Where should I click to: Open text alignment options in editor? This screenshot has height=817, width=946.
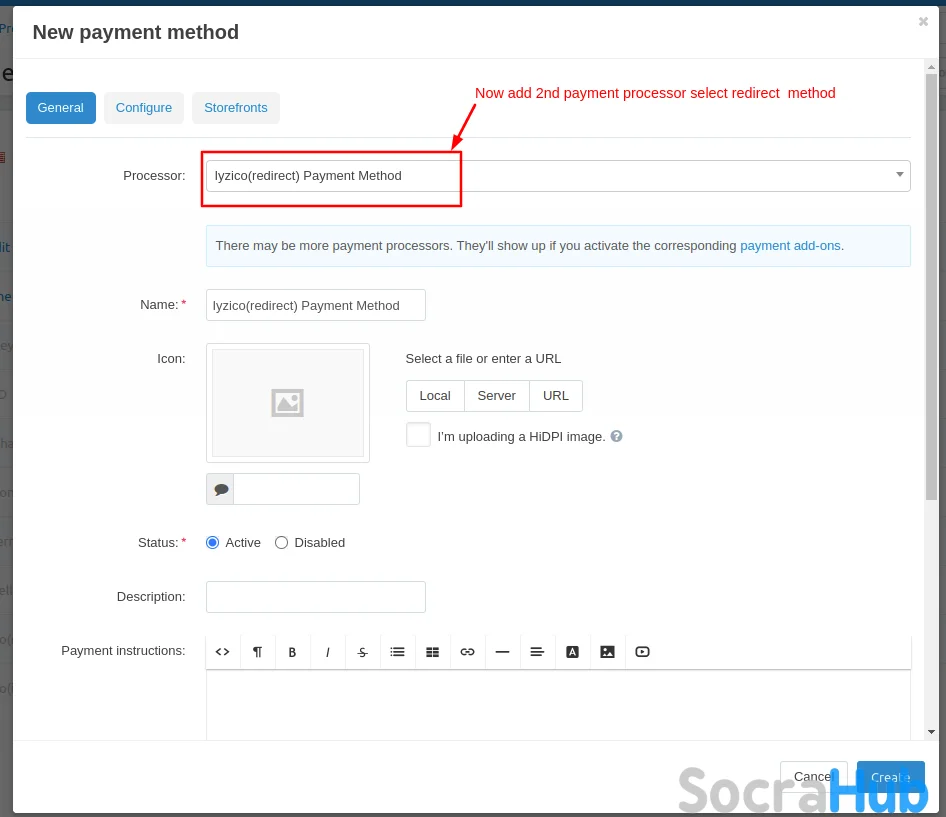point(538,652)
